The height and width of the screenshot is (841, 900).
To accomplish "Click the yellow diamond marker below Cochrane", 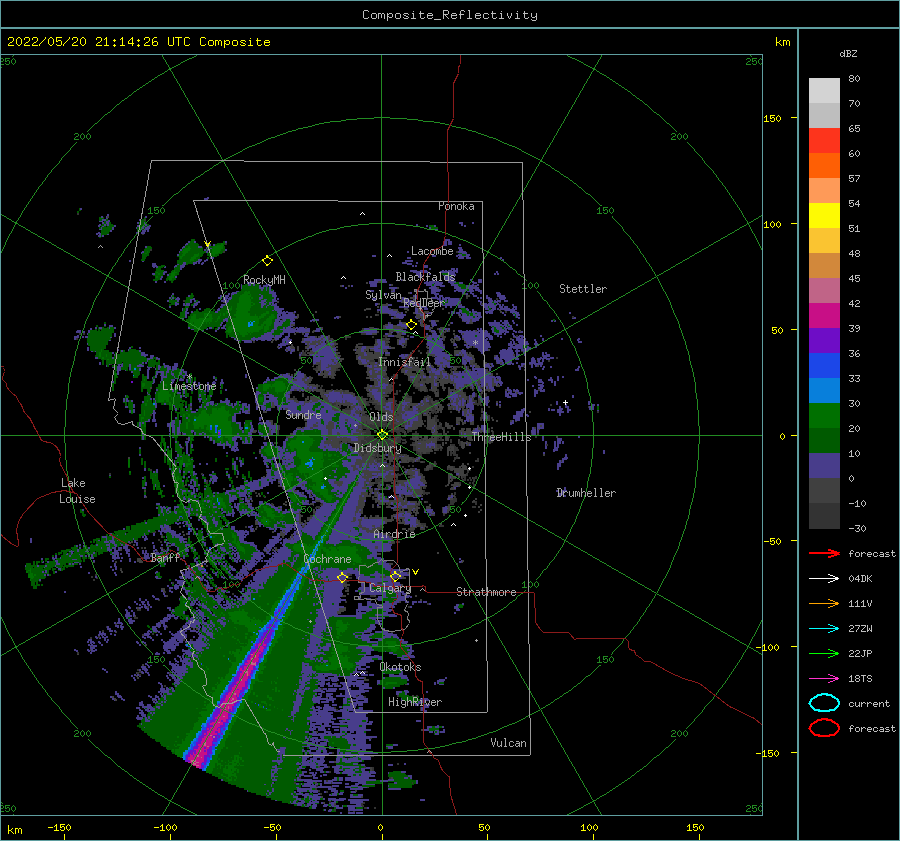I will coord(342,577).
